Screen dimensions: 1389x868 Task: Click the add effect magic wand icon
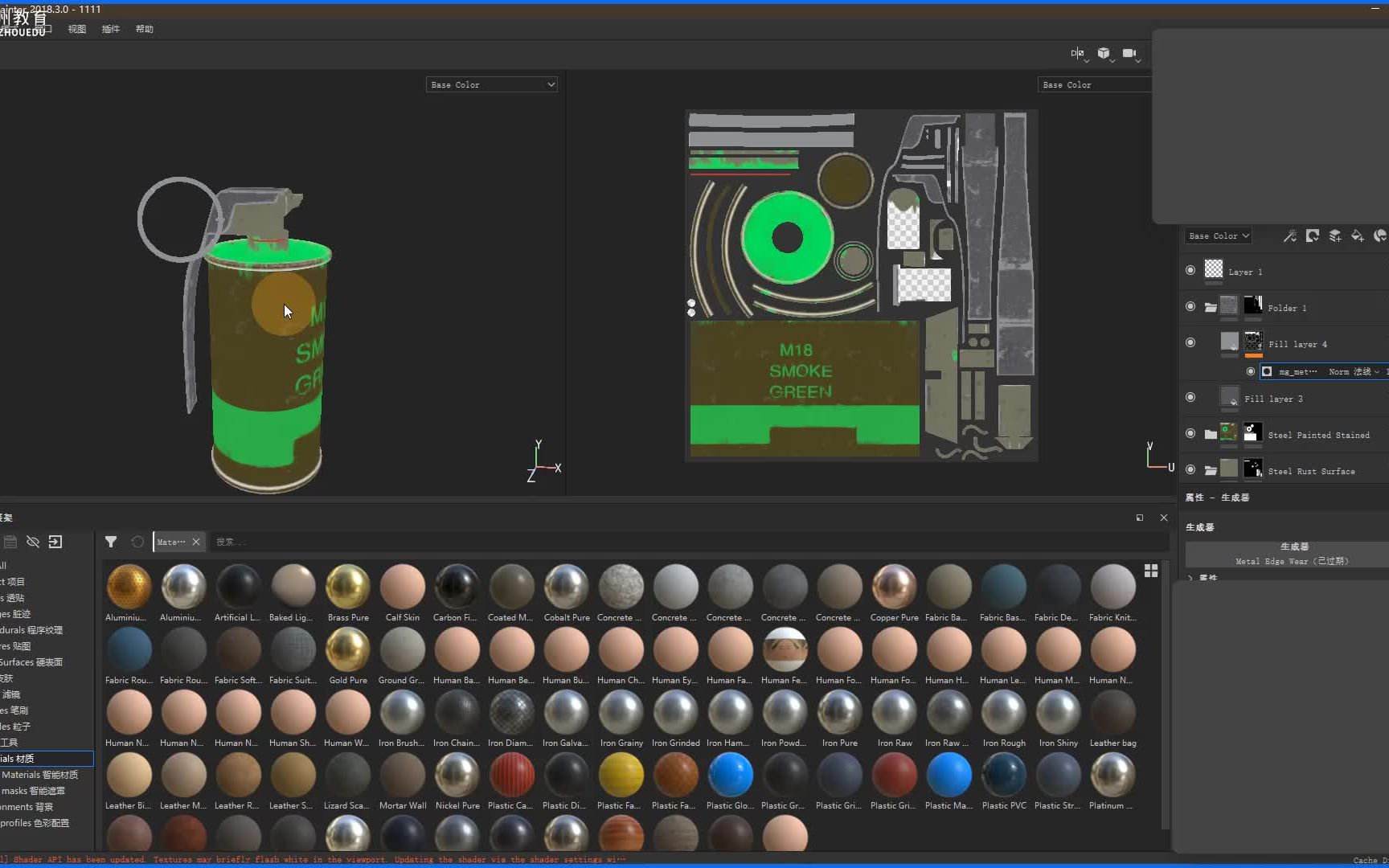tap(1289, 235)
